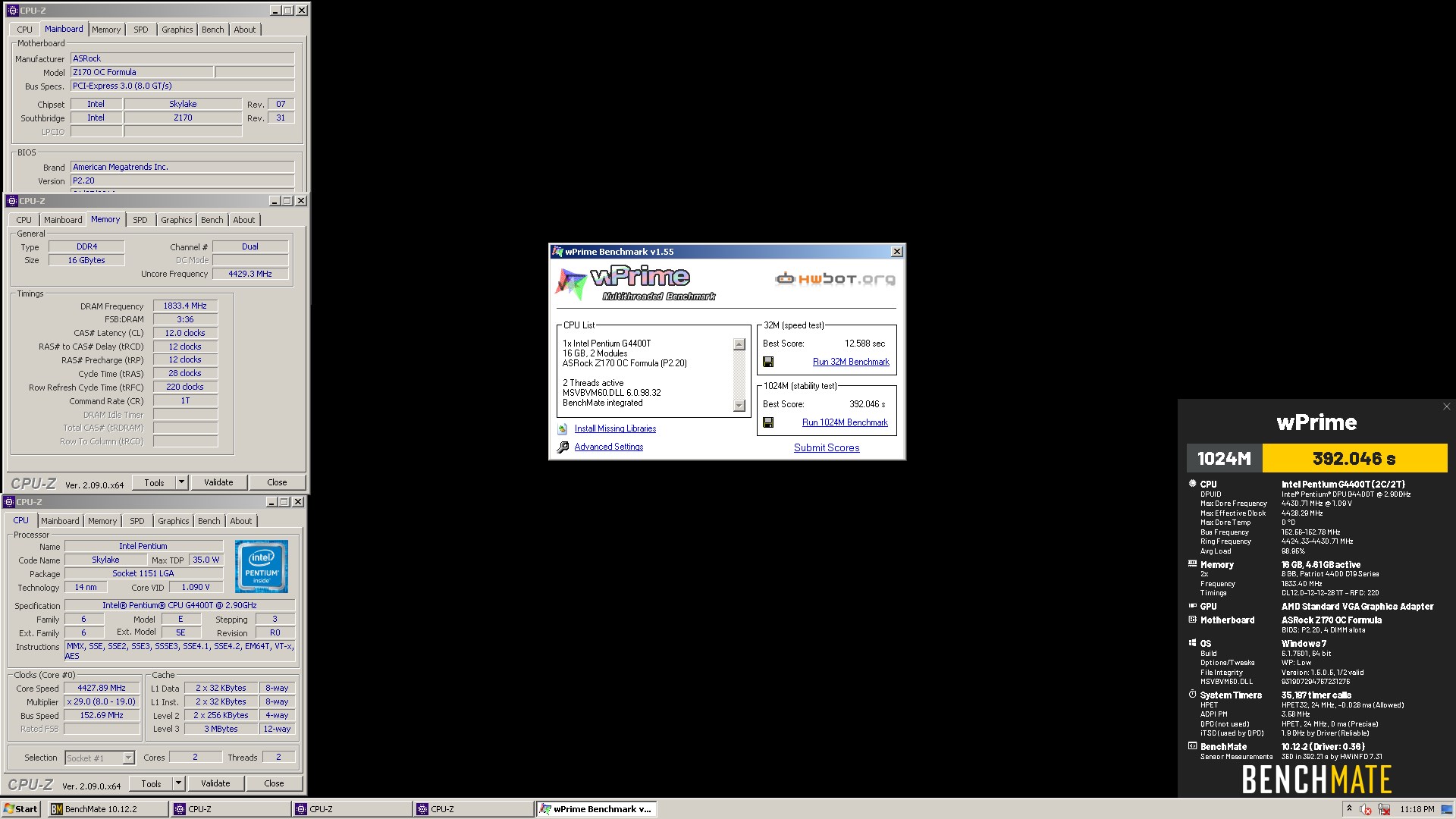Click the DRAM Frequency 1833.4 MHz field
1456x819 pixels.
[185, 306]
